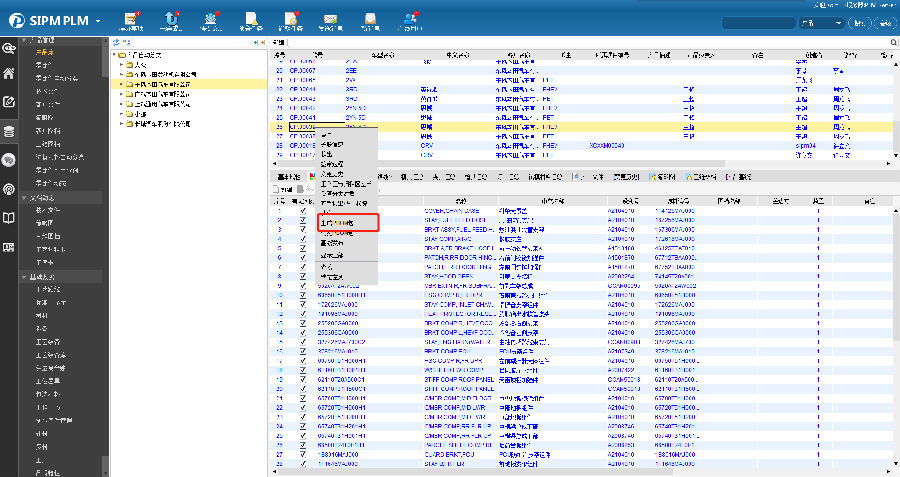Select the database stack icon in left sidebar
This screenshot has height=477, width=900.
9,131
